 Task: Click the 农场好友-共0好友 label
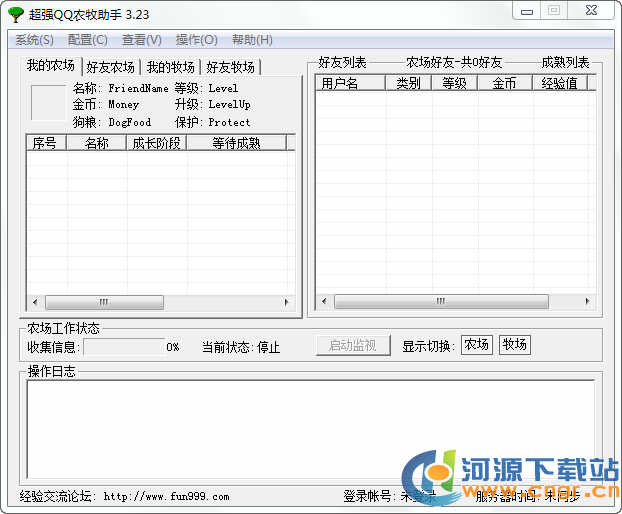[x=454, y=62]
